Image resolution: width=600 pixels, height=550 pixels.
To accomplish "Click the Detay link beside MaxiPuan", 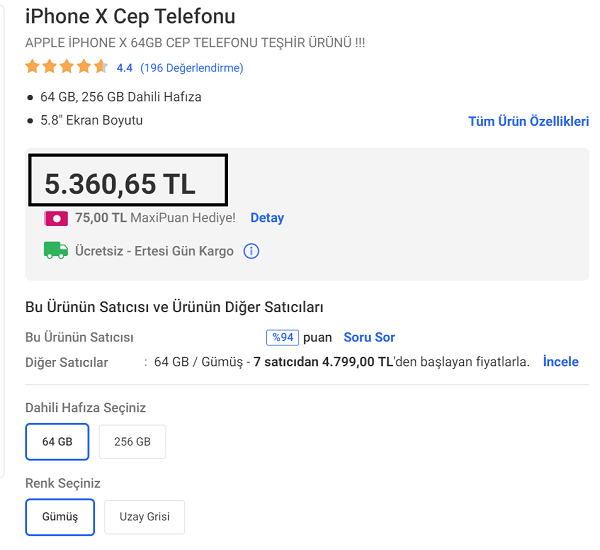I will [267, 217].
